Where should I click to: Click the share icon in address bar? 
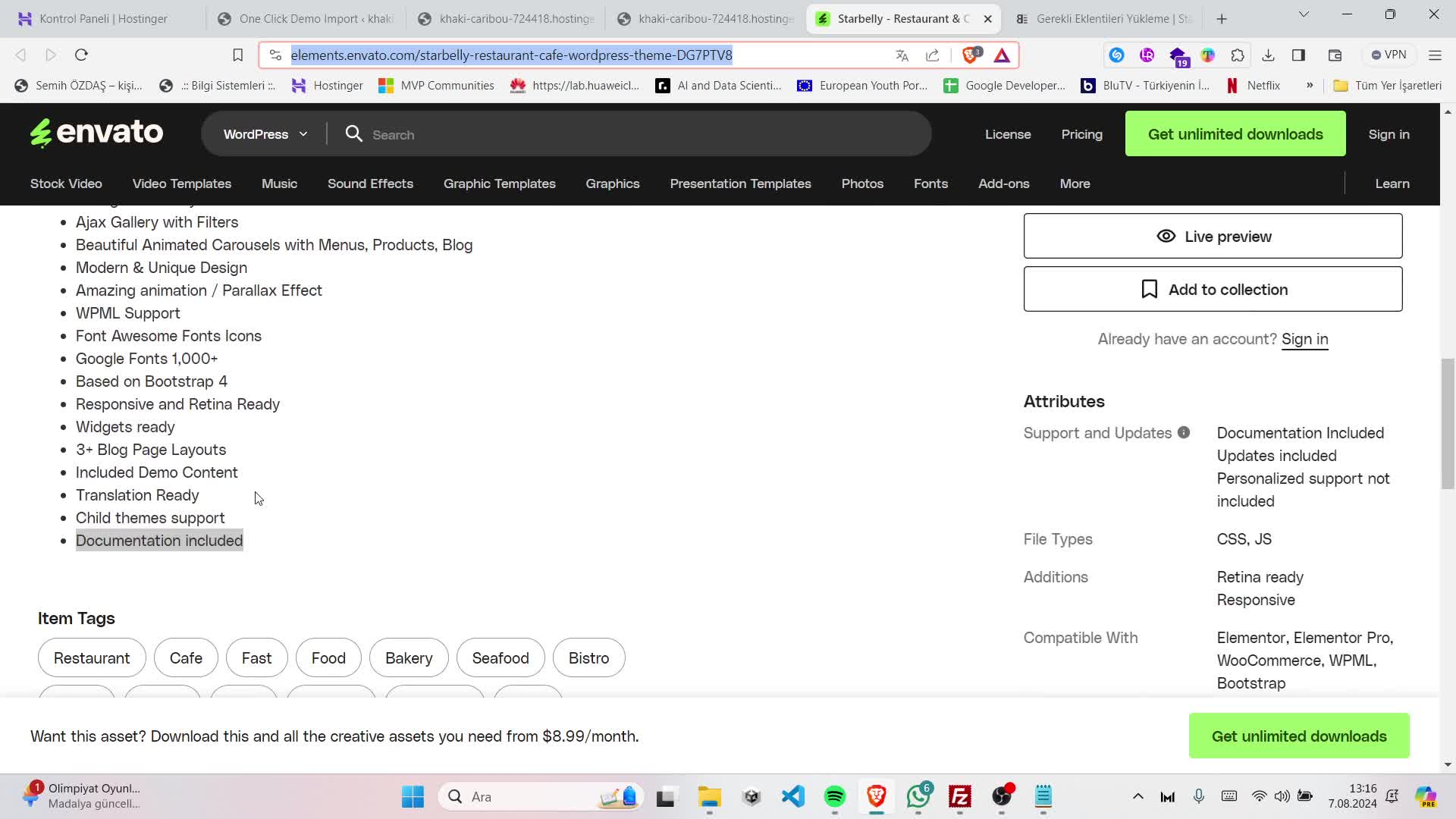tap(933, 55)
